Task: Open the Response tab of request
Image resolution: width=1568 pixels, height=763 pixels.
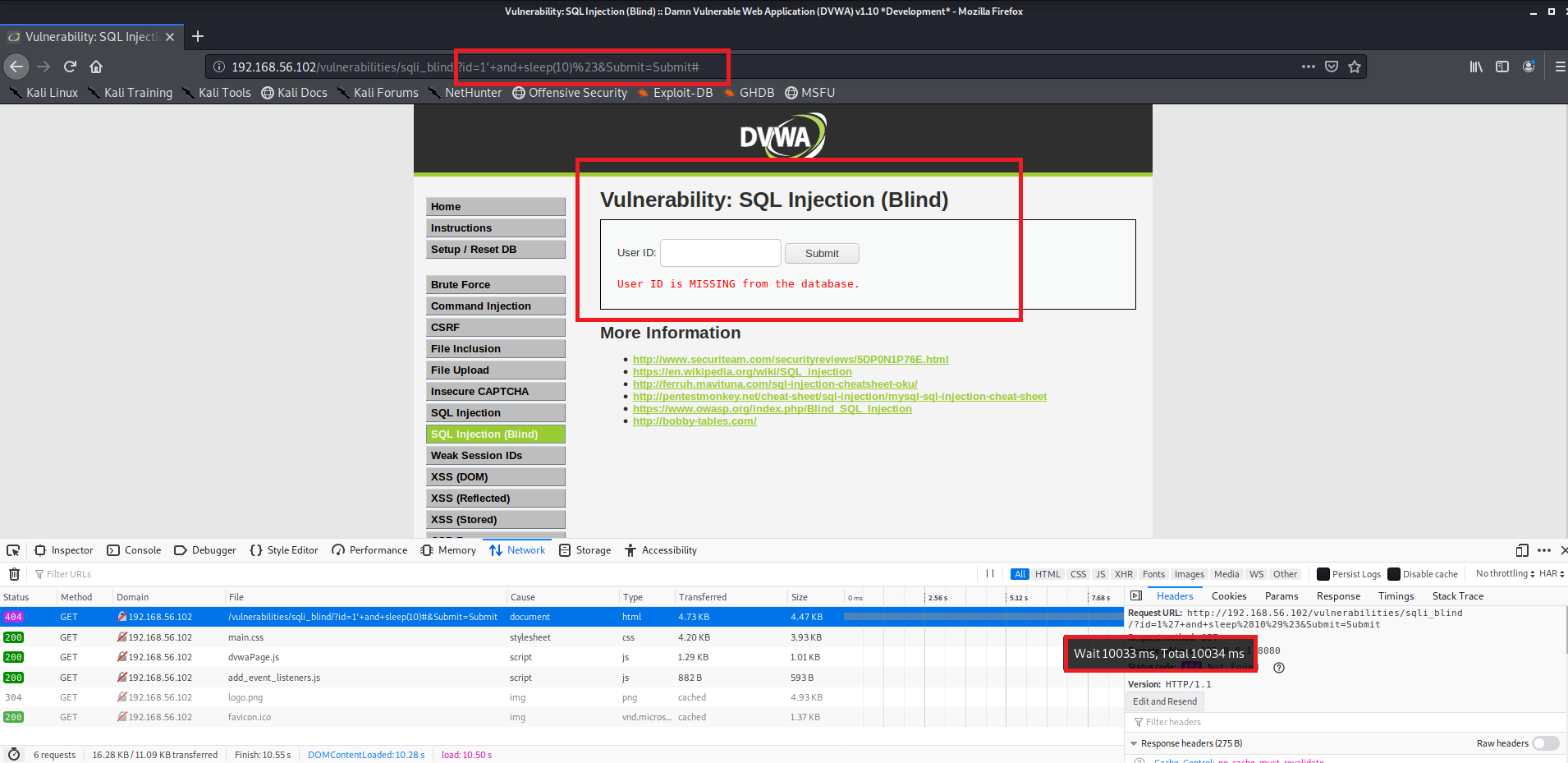Action: (1338, 596)
